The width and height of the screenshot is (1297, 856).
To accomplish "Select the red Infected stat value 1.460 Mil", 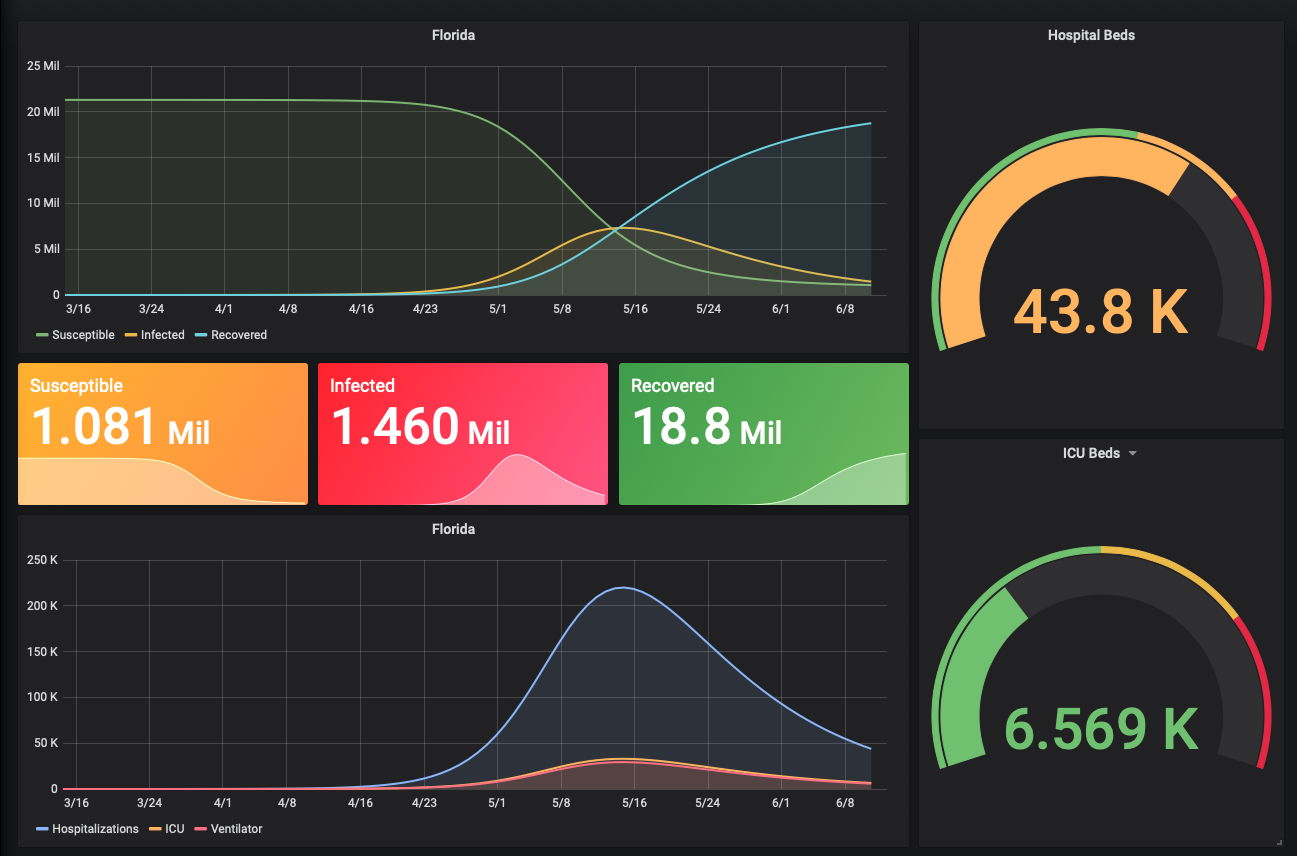I will pos(420,426).
